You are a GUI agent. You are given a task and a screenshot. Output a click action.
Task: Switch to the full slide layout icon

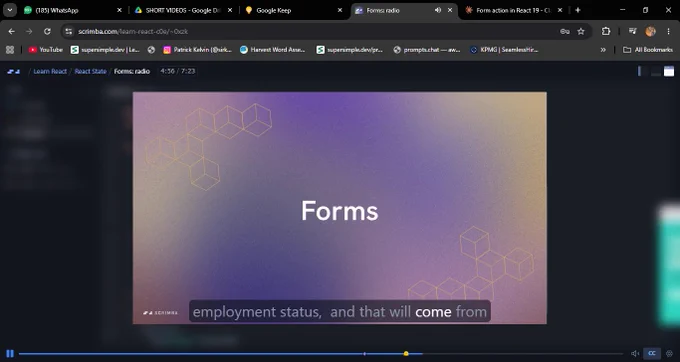(x=669, y=71)
